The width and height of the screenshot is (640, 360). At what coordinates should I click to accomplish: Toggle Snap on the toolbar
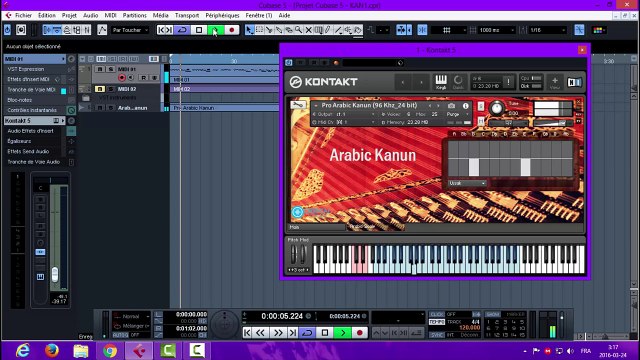422,30
